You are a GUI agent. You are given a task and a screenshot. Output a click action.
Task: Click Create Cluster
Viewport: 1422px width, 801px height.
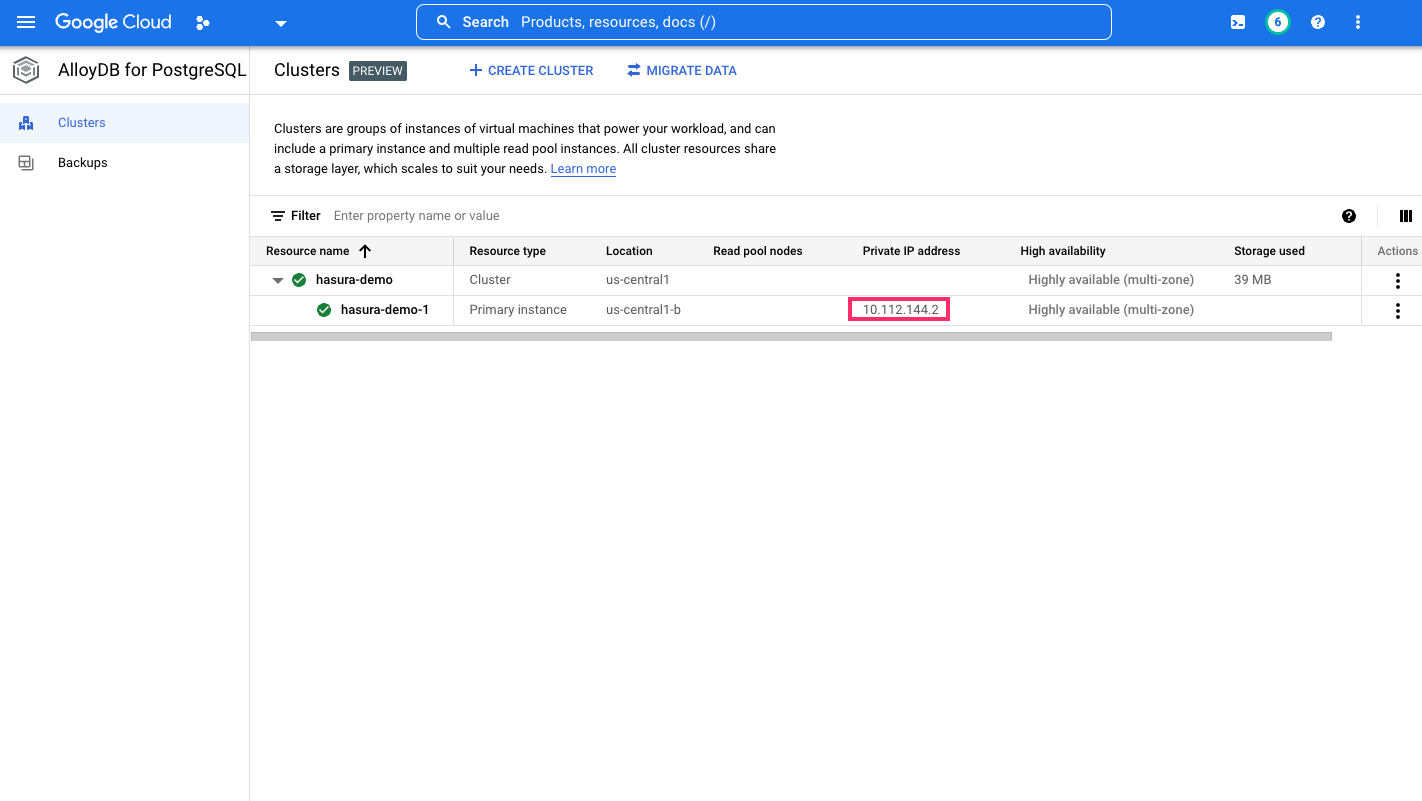point(531,70)
